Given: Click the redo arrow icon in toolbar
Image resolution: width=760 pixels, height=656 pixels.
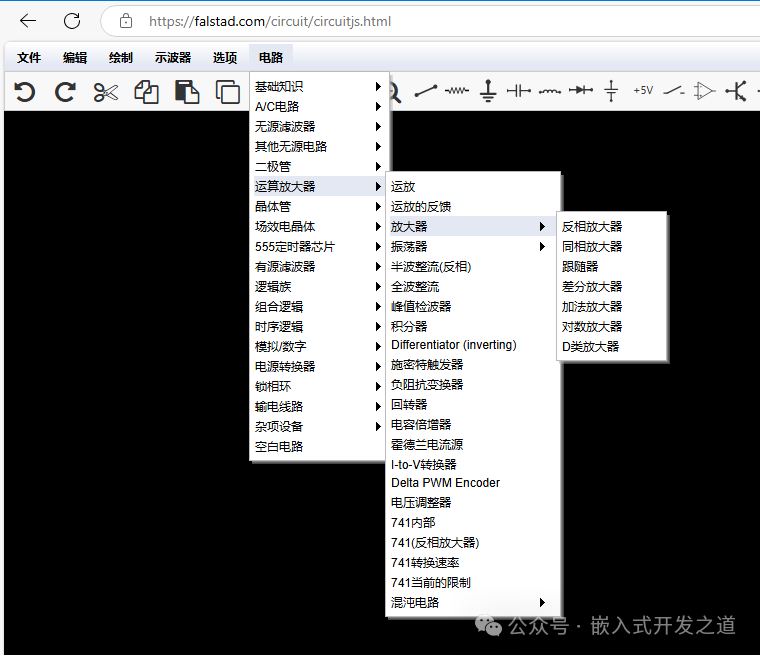Looking at the screenshot, I should tap(65, 92).
